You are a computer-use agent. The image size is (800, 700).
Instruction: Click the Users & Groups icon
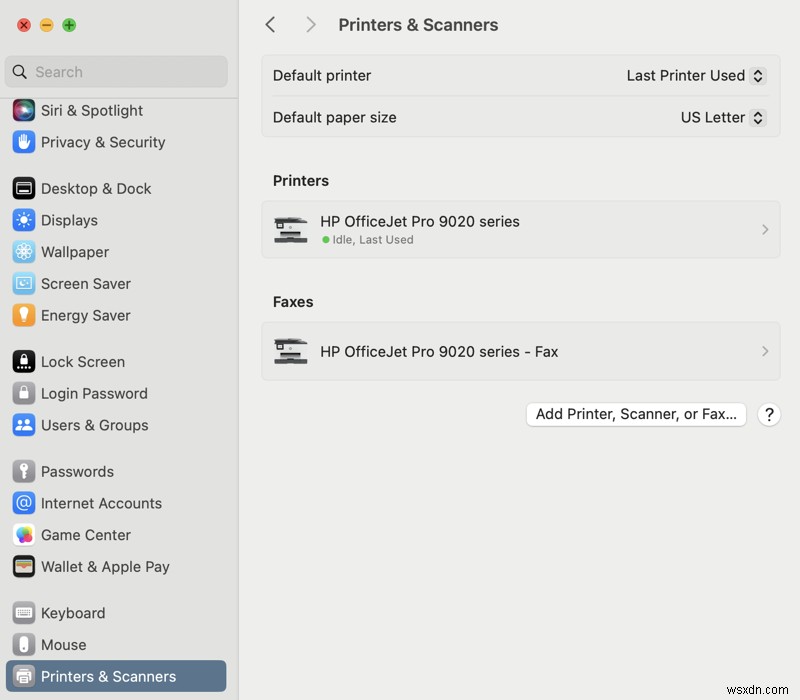tap(23, 424)
